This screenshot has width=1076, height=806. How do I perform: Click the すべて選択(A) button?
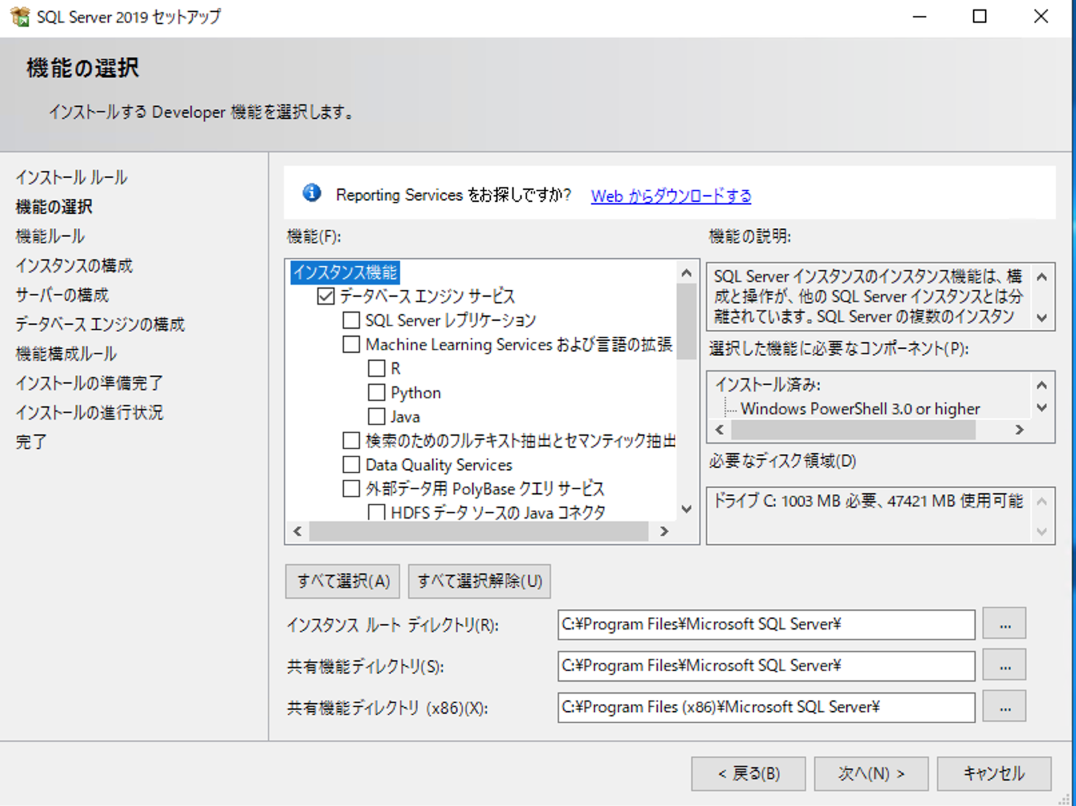(341, 581)
